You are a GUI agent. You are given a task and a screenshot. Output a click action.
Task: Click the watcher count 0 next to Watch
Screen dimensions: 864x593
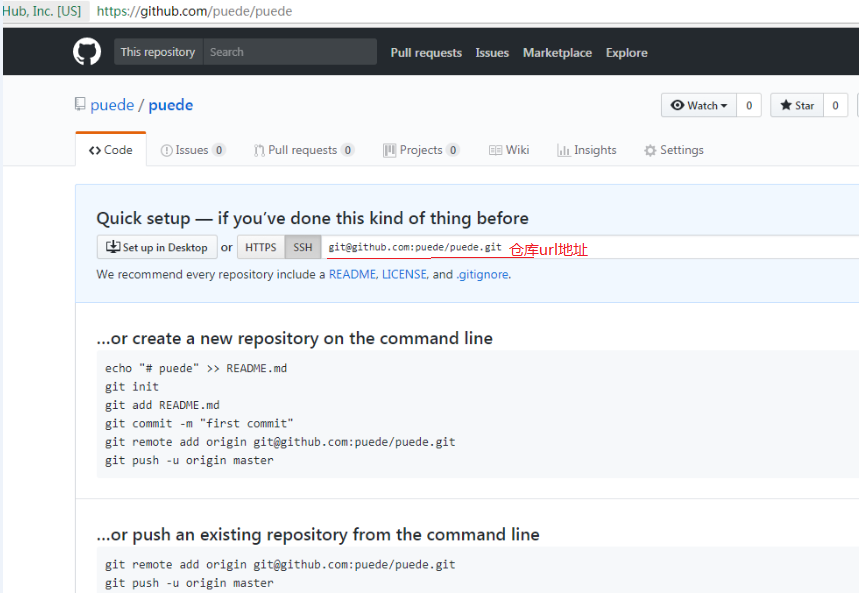pos(749,105)
